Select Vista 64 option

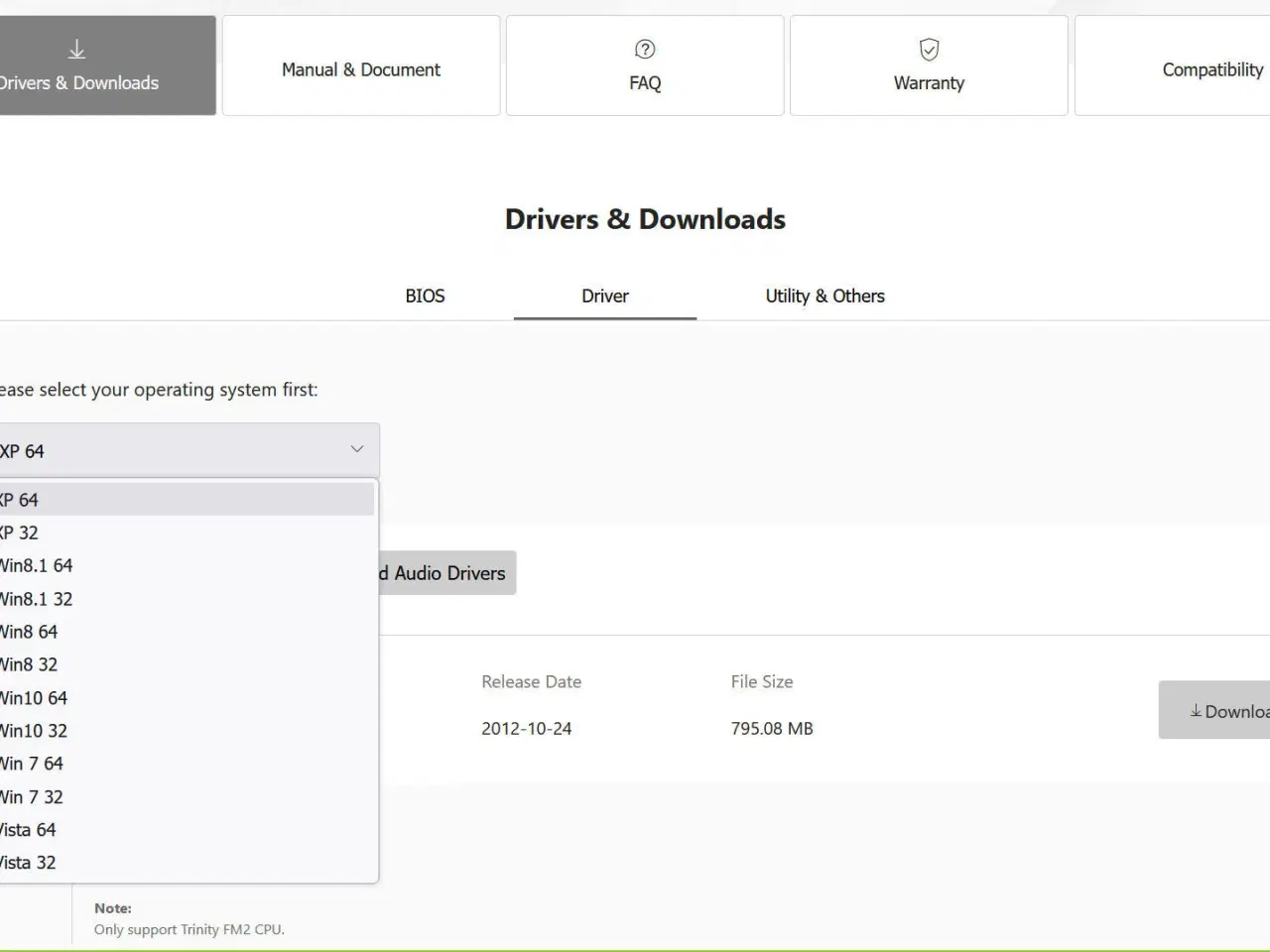187,830
